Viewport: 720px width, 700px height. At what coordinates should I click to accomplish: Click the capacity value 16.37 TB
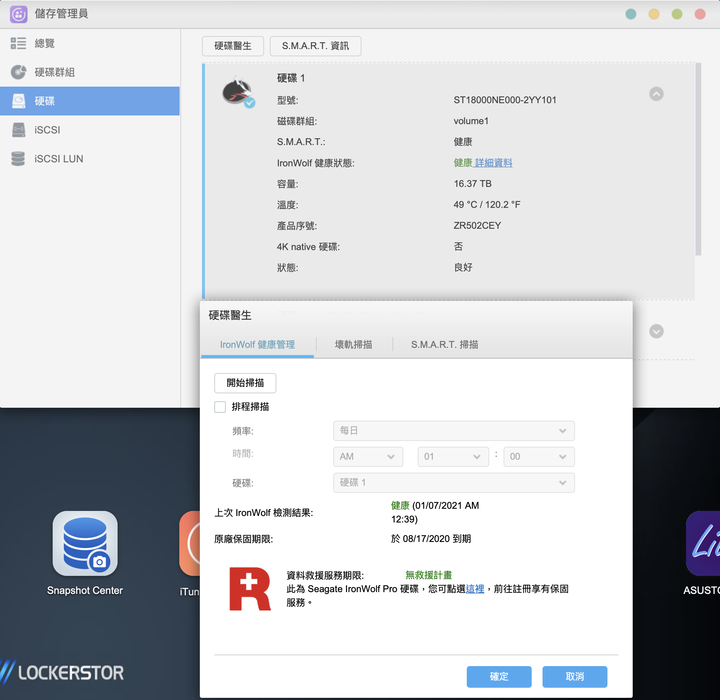(472, 184)
